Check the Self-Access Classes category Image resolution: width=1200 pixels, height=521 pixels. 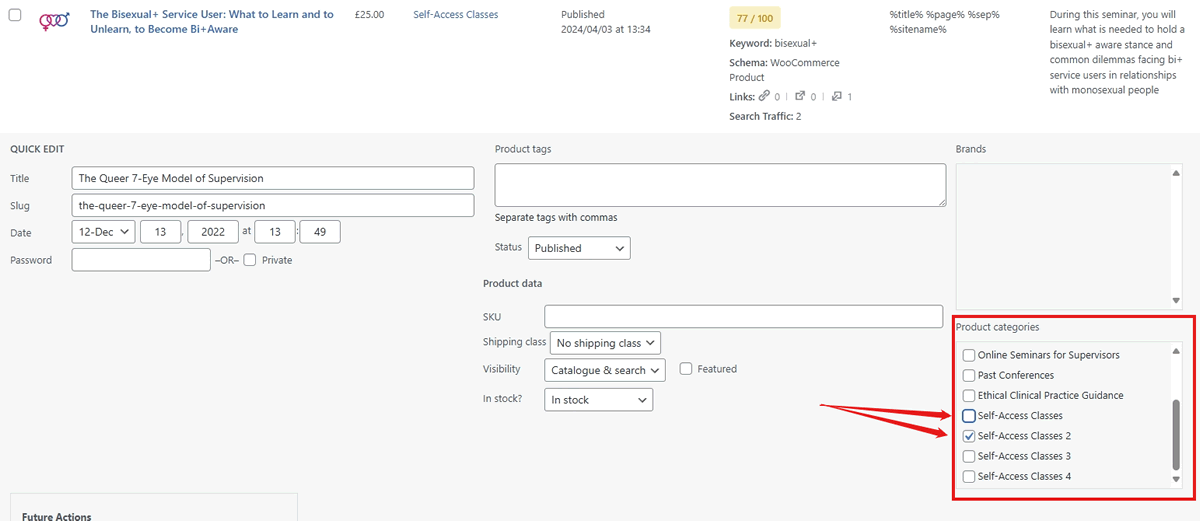click(x=968, y=415)
